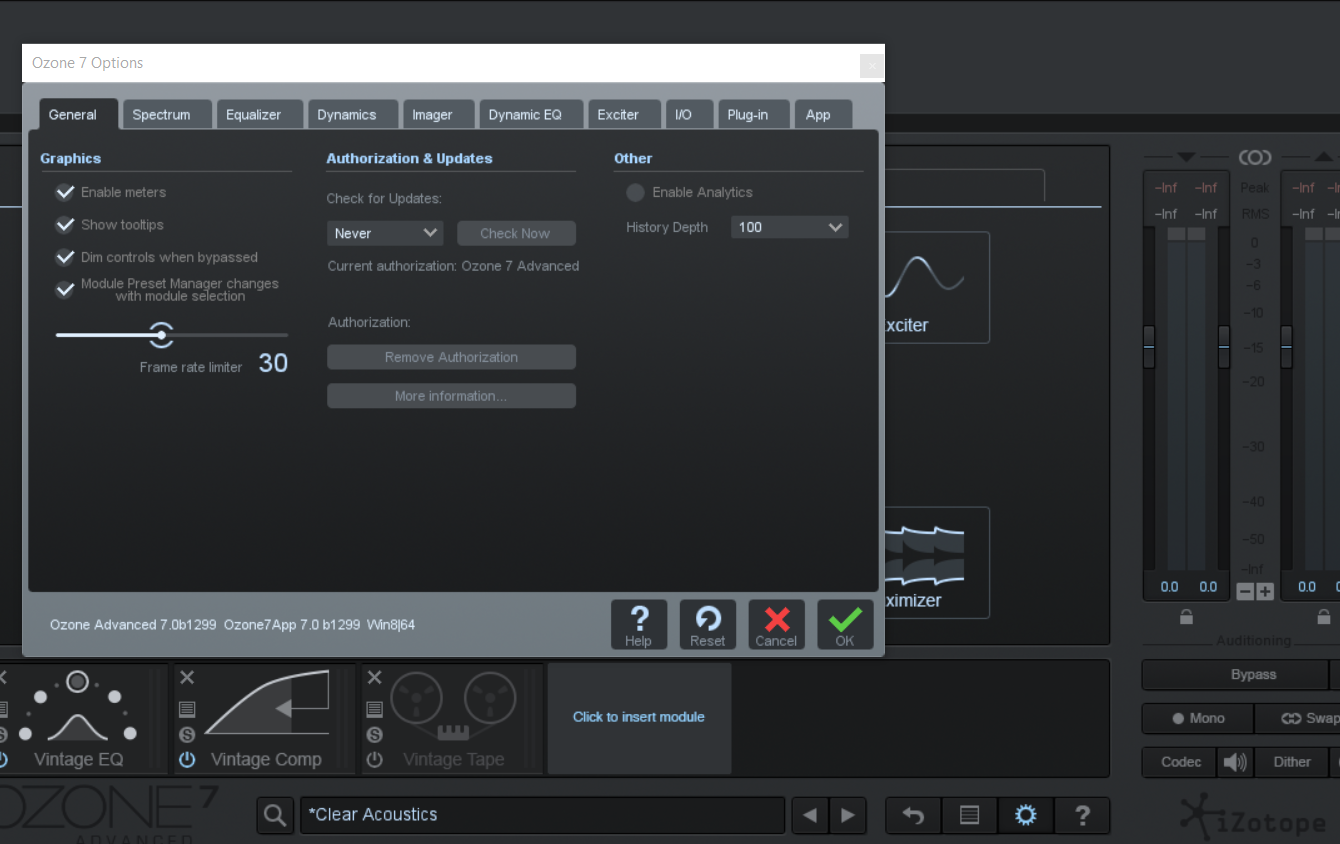Toggle Vintage Tape power button
This screenshot has height=844, width=1340.
374,760
